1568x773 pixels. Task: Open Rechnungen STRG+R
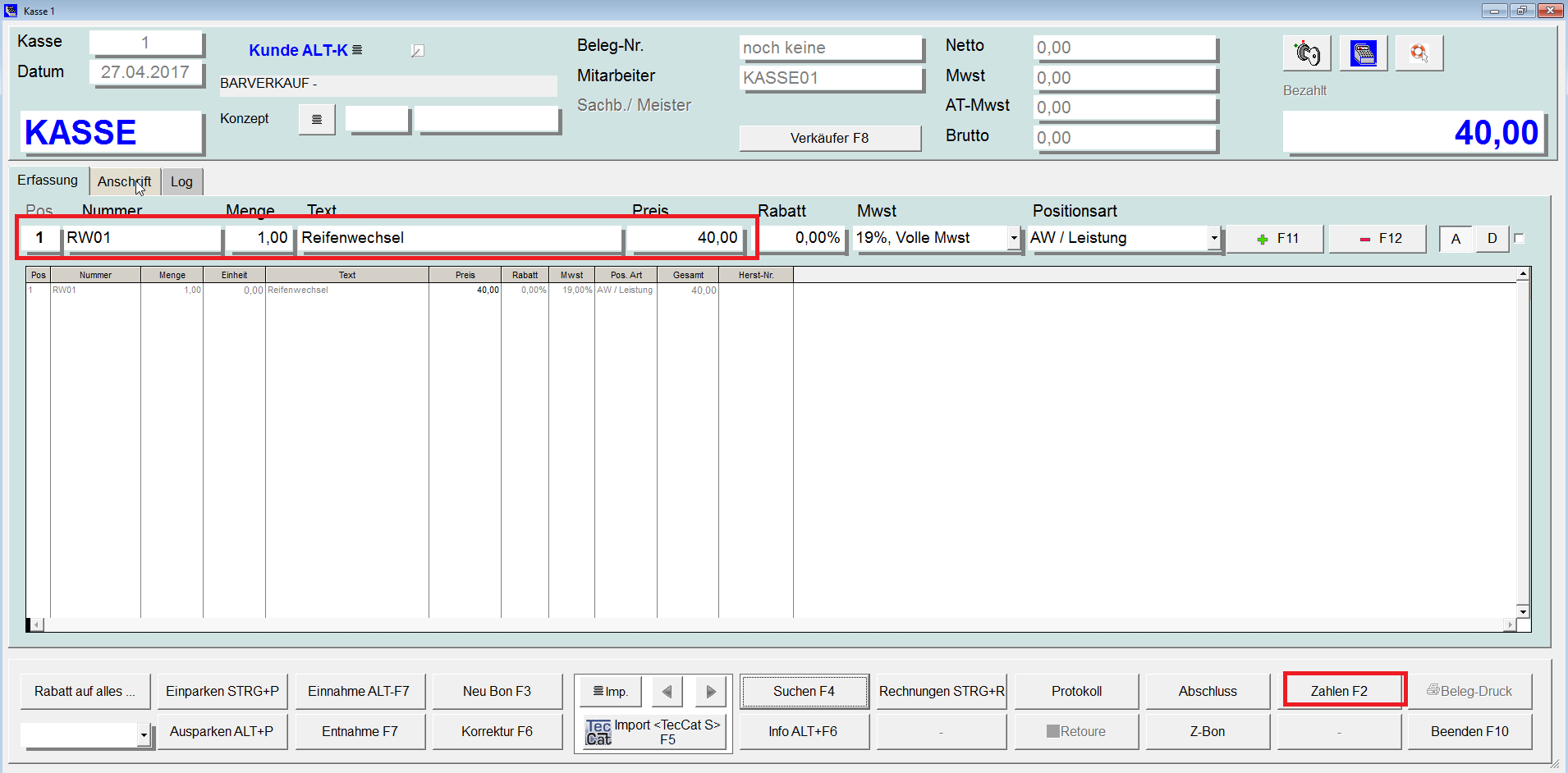942,691
